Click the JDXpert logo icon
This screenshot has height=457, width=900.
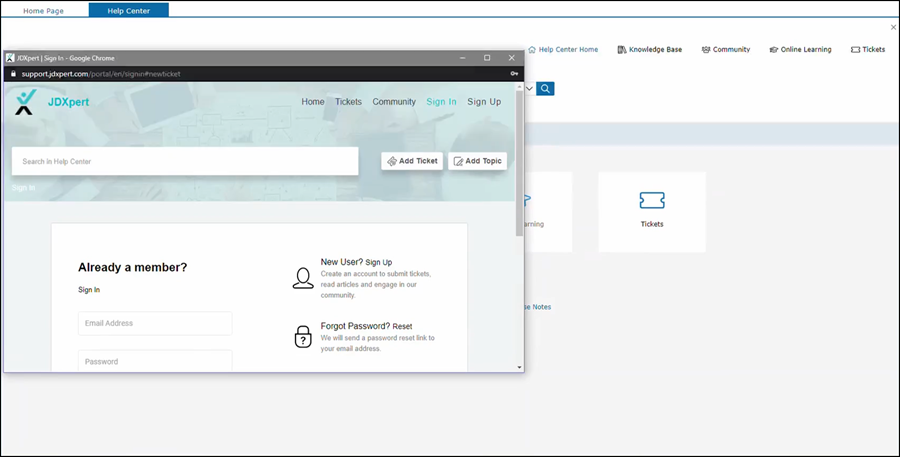[x=26, y=102]
